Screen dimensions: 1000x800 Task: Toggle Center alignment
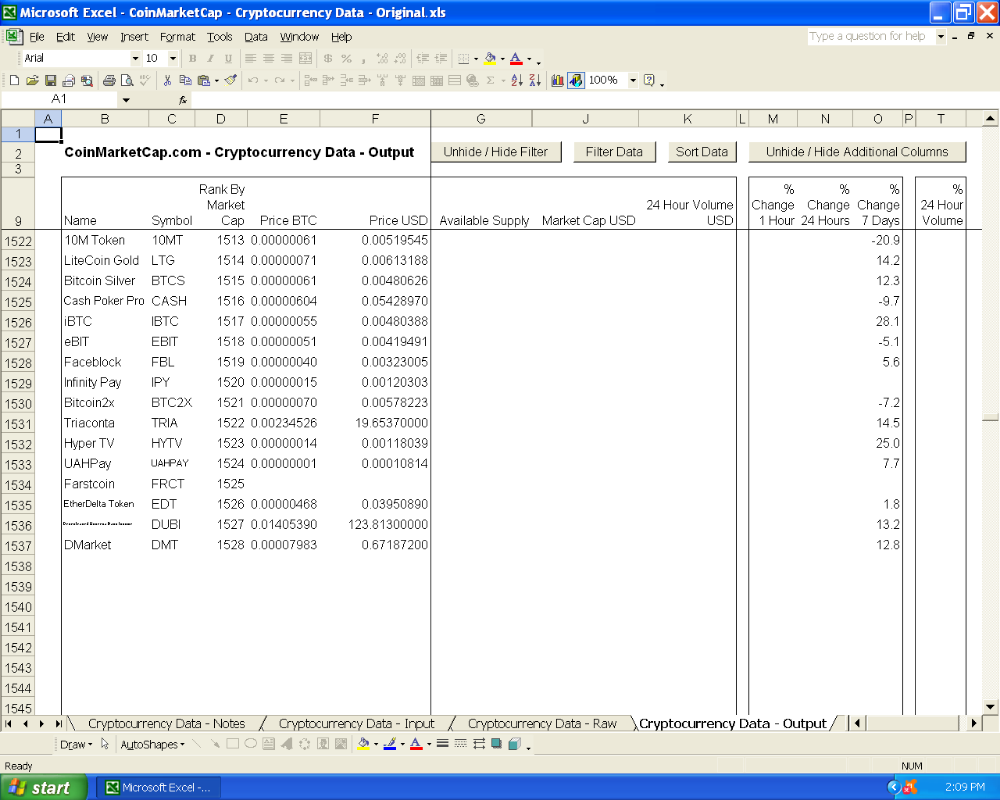pyautogui.click(x=268, y=59)
